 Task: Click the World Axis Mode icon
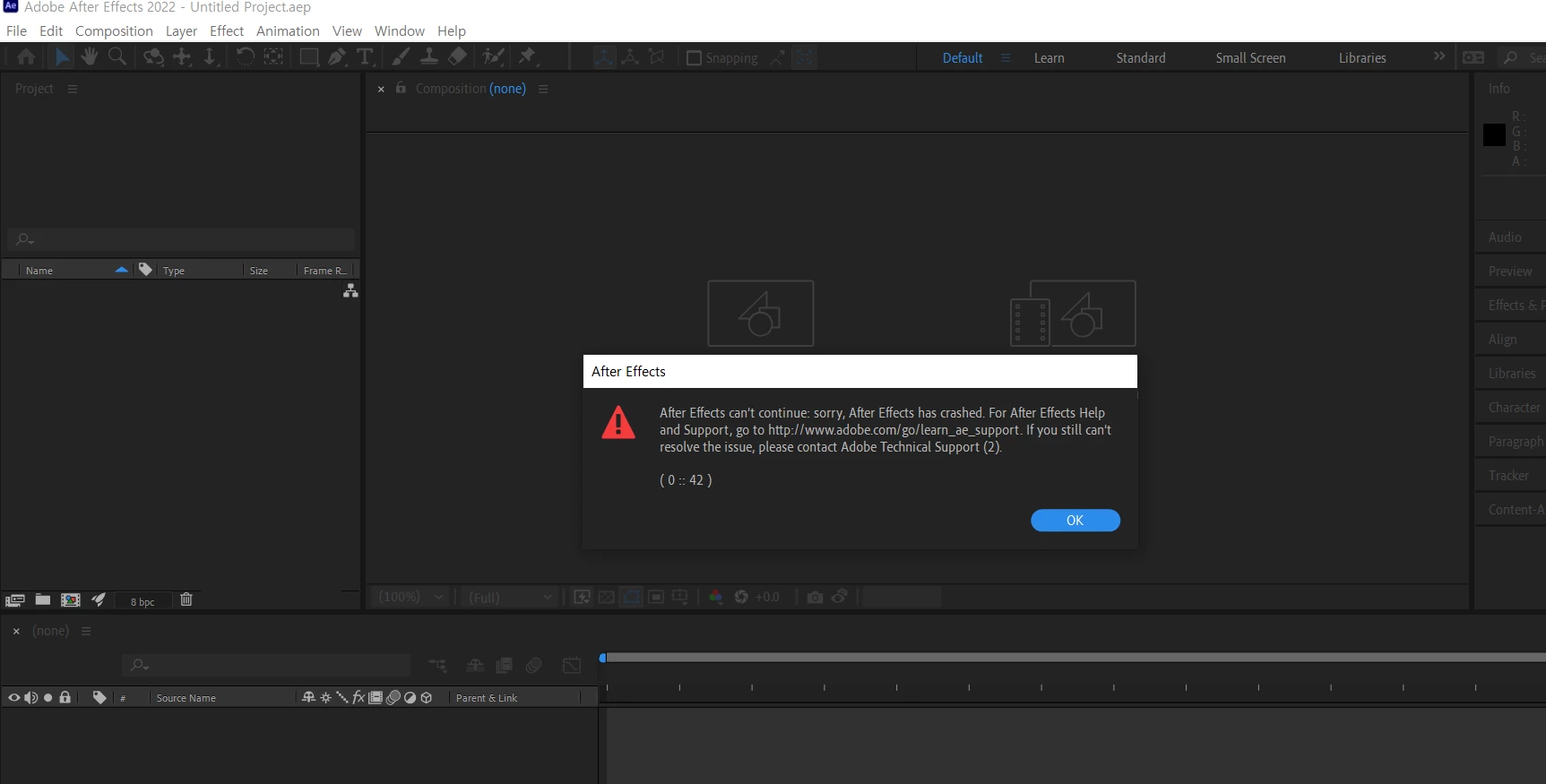click(x=630, y=57)
